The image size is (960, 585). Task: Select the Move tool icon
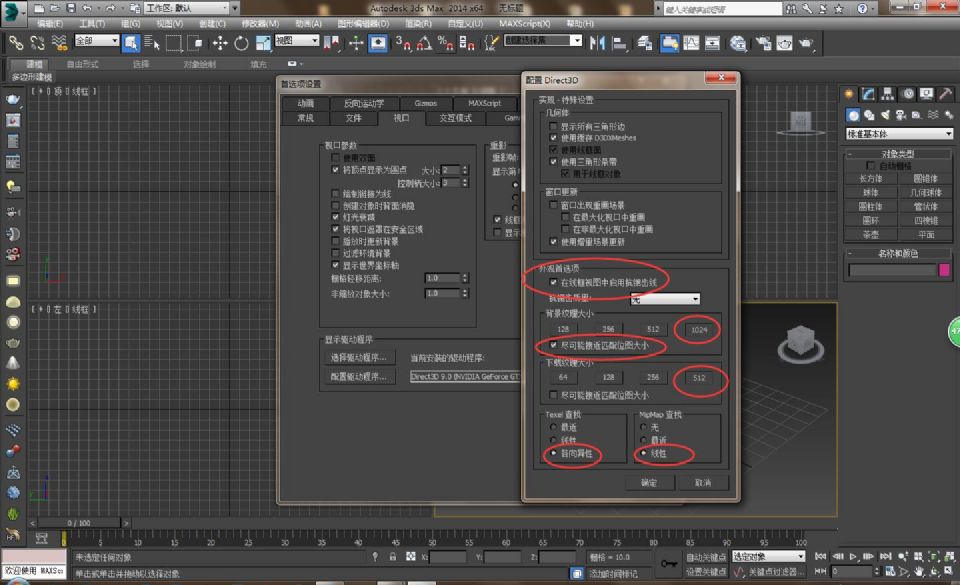(x=220, y=43)
